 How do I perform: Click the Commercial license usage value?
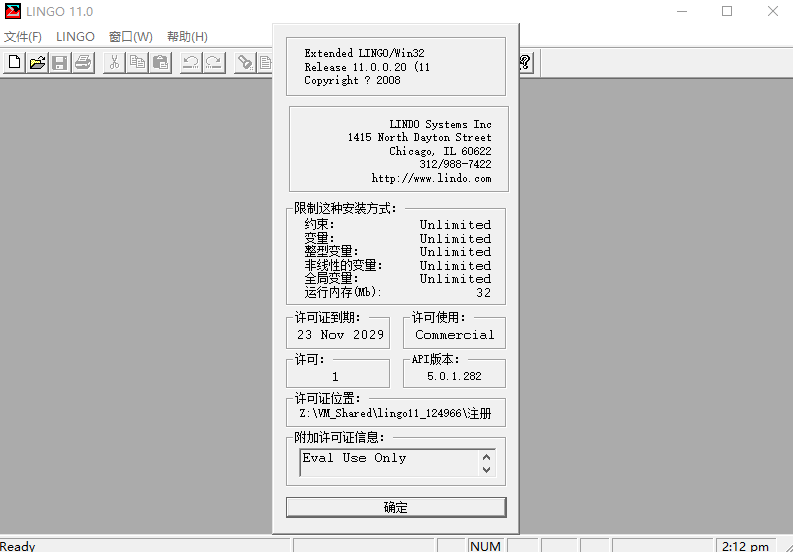455,335
